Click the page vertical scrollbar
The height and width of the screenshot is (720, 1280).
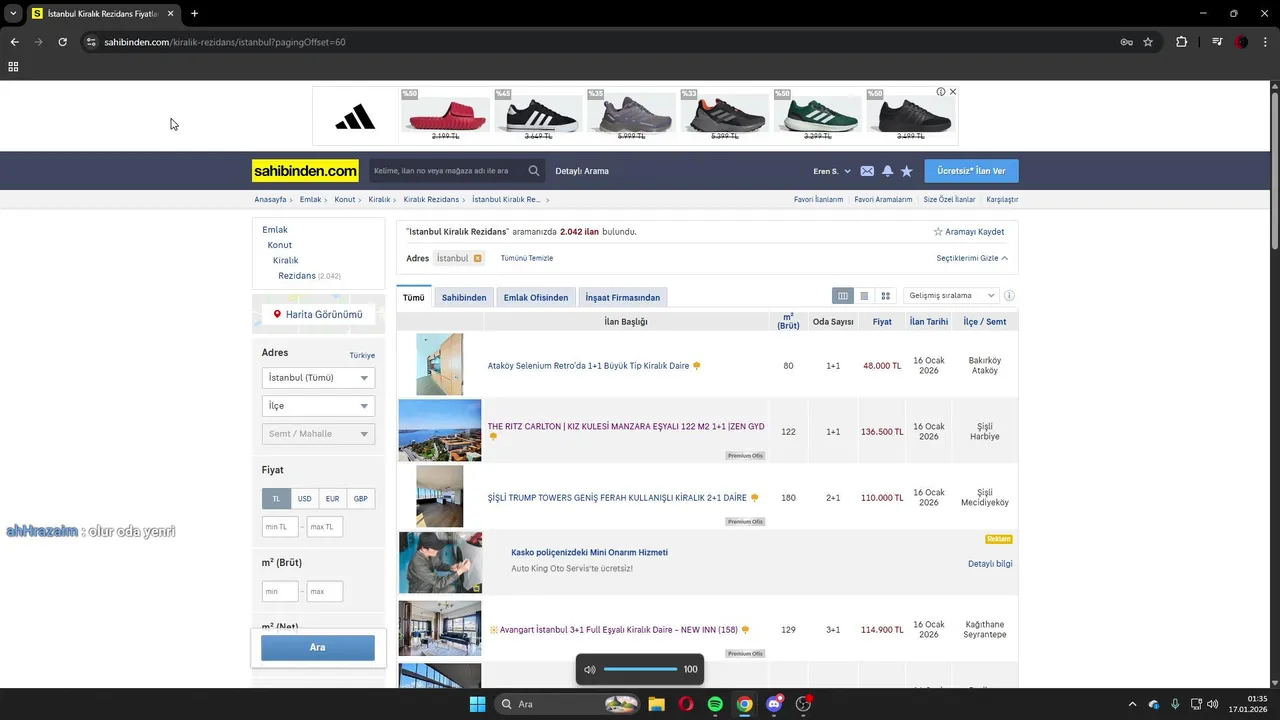pyautogui.click(x=1275, y=170)
